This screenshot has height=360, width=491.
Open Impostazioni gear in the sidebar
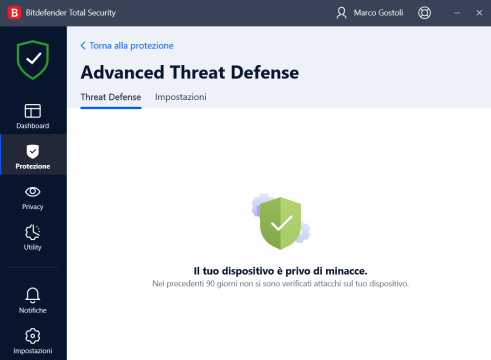pyautogui.click(x=33, y=341)
